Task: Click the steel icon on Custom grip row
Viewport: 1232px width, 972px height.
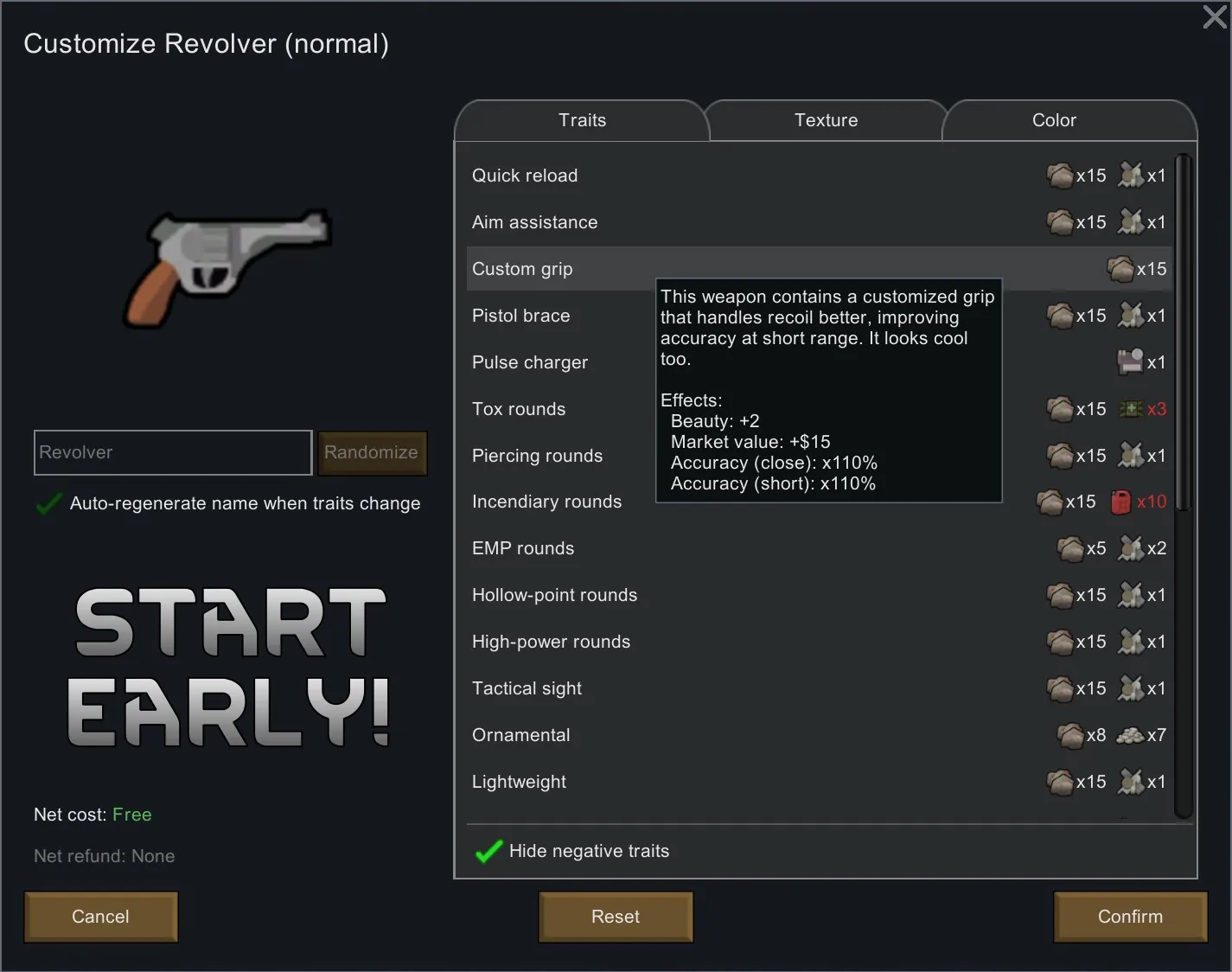Action: tap(1120, 269)
